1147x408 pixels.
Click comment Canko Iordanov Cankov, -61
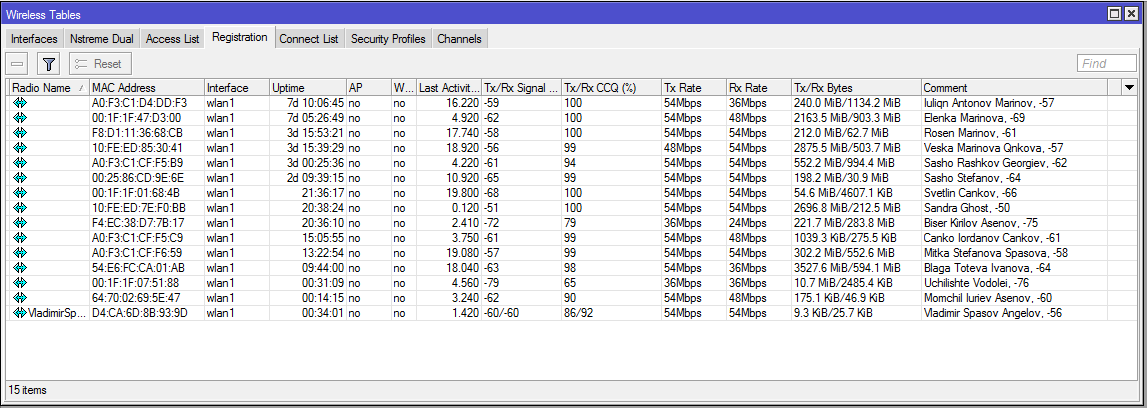(993, 238)
